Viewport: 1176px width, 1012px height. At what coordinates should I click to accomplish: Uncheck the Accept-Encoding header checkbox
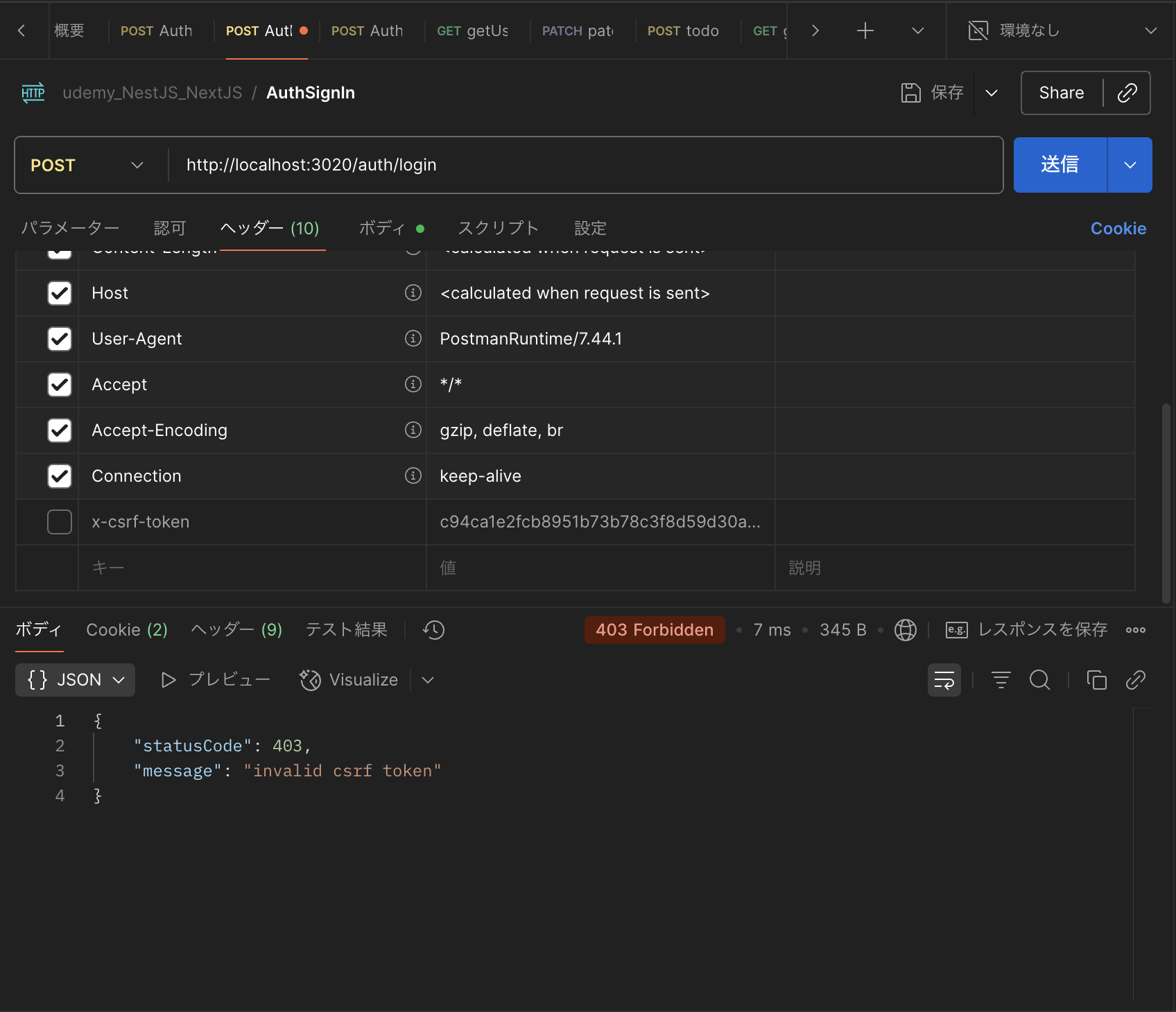(x=60, y=430)
